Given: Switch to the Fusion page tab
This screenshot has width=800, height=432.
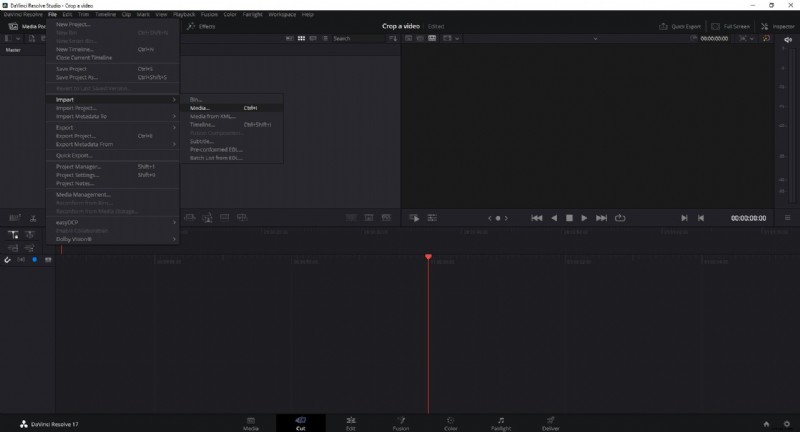Looking at the screenshot, I should 401,423.
